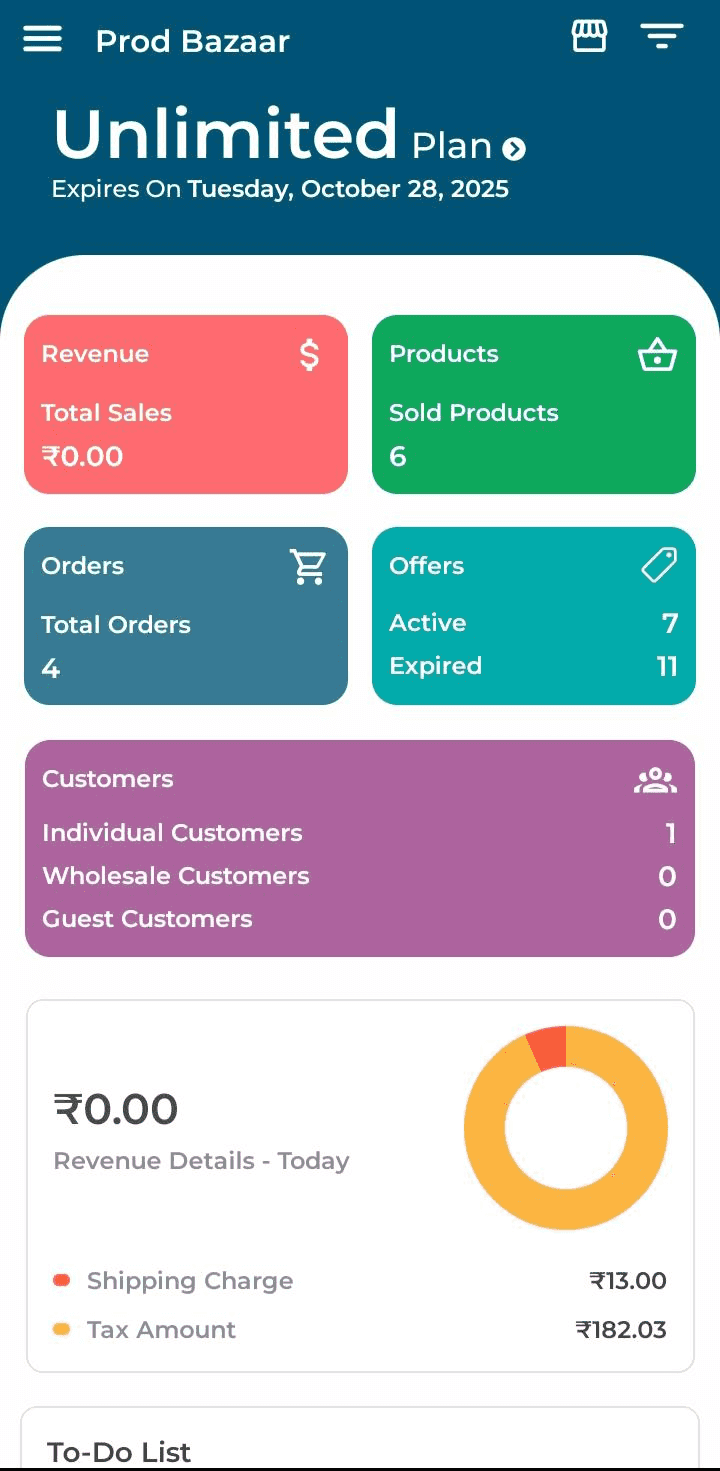
Task: Select the Expired offers row
Action: coord(533,666)
